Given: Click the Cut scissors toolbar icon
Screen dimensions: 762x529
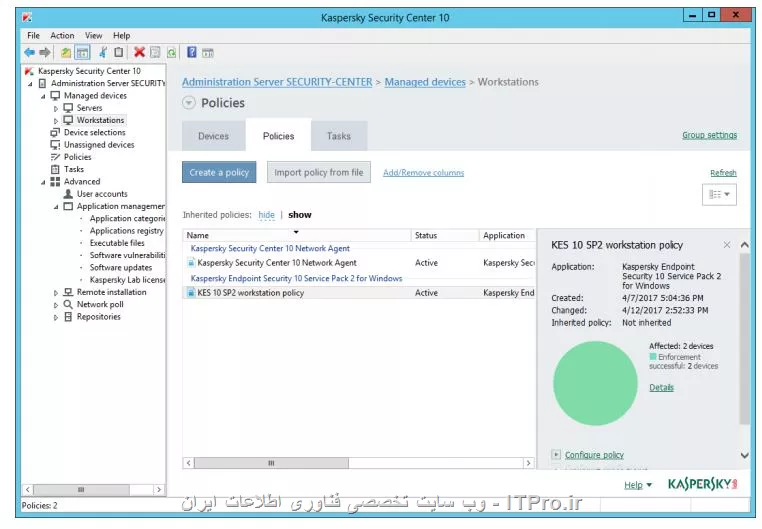Looking at the screenshot, I should click(103, 52).
